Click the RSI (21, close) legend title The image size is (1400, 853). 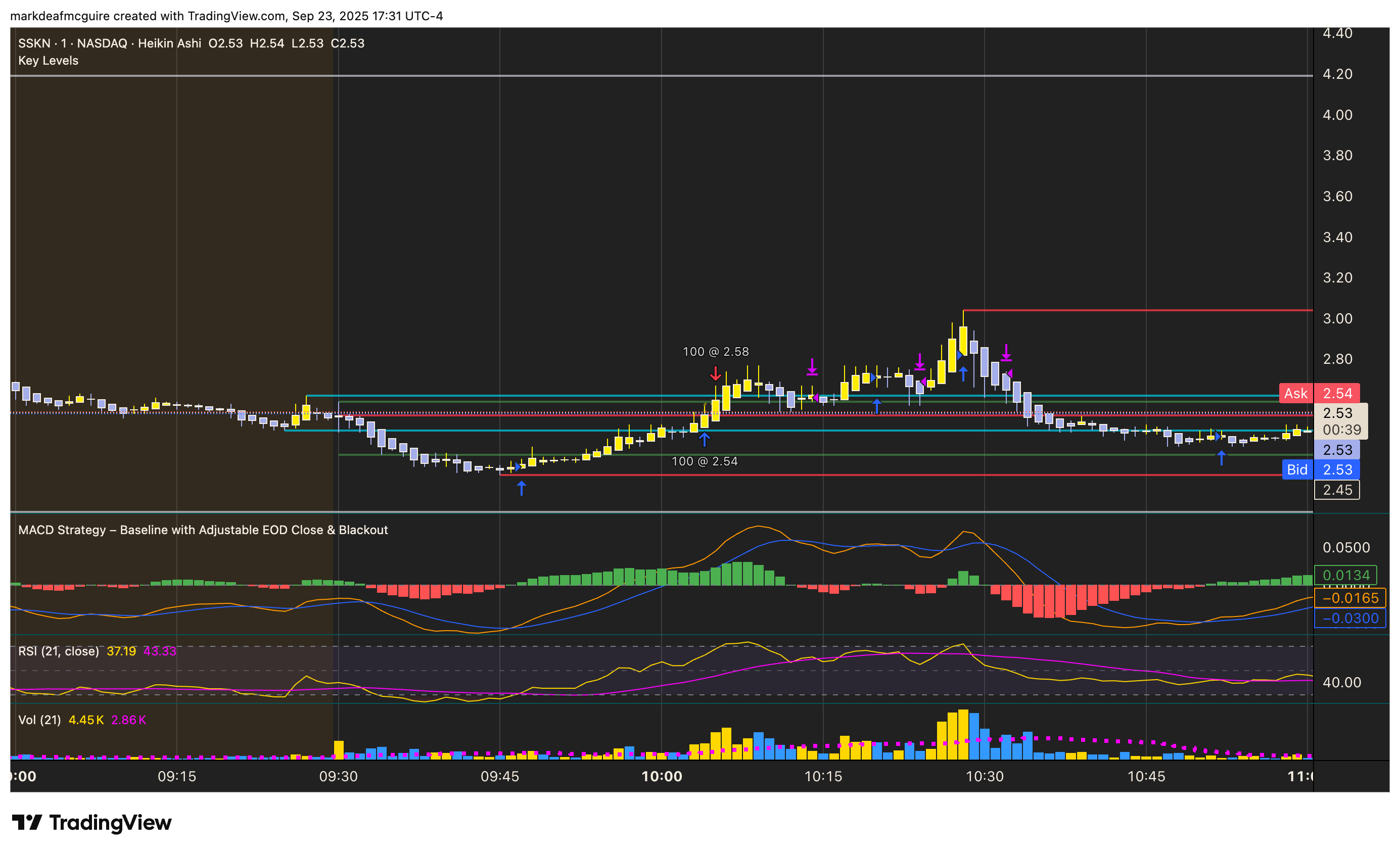tap(58, 651)
